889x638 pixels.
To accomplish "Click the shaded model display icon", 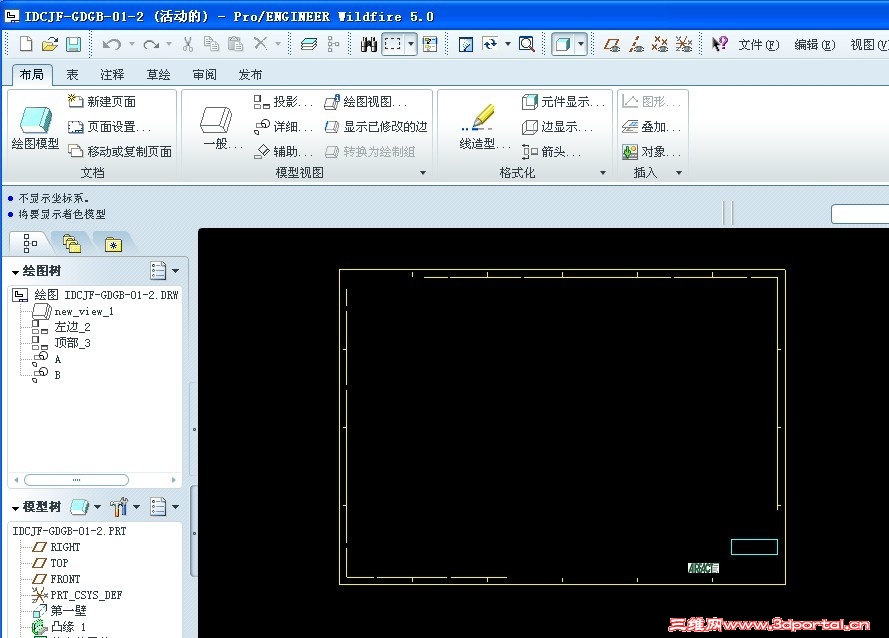I will [563, 44].
